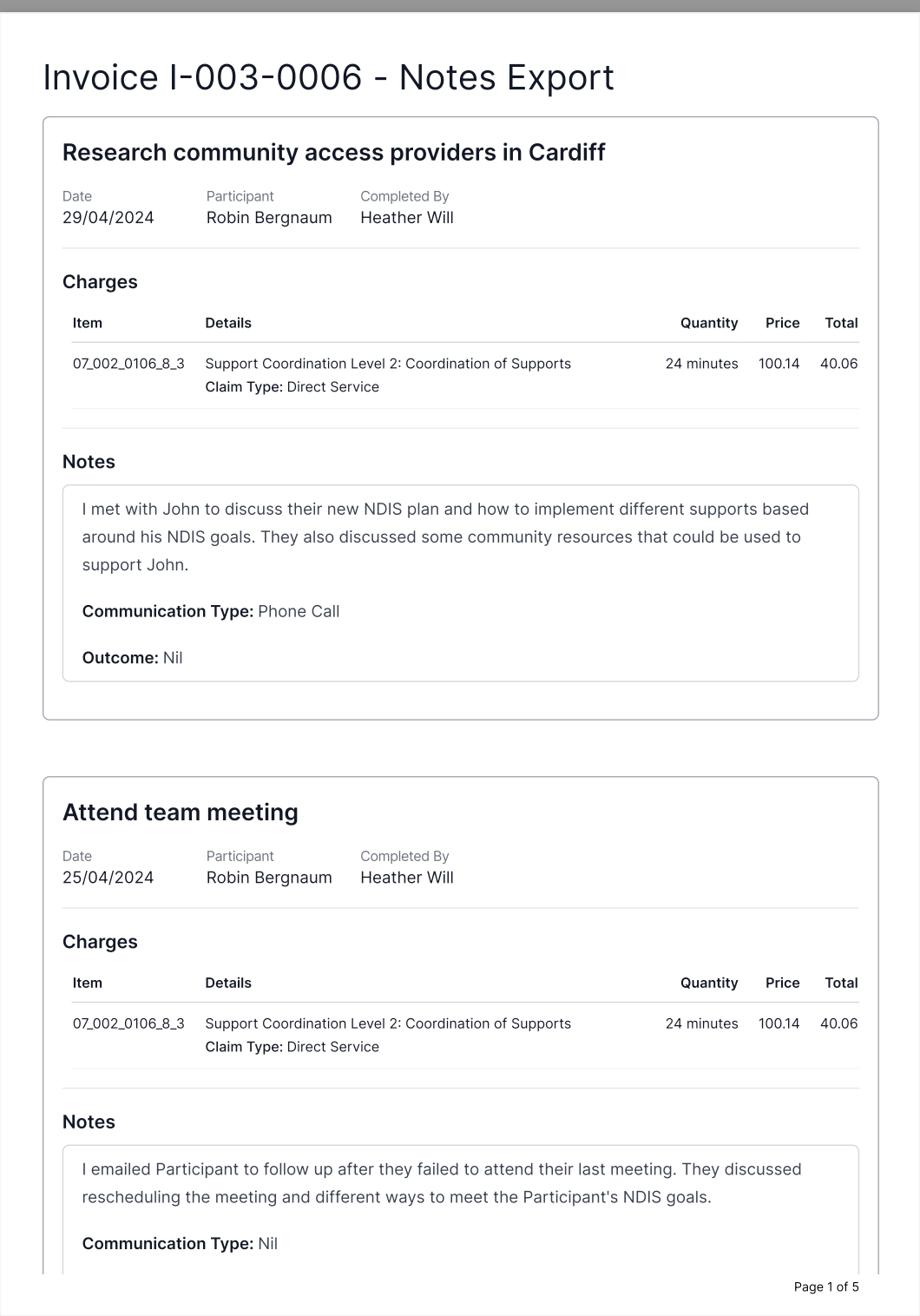
Task: Click Robin Bergnaum in the Cardiff research entry
Action: pos(269,218)
